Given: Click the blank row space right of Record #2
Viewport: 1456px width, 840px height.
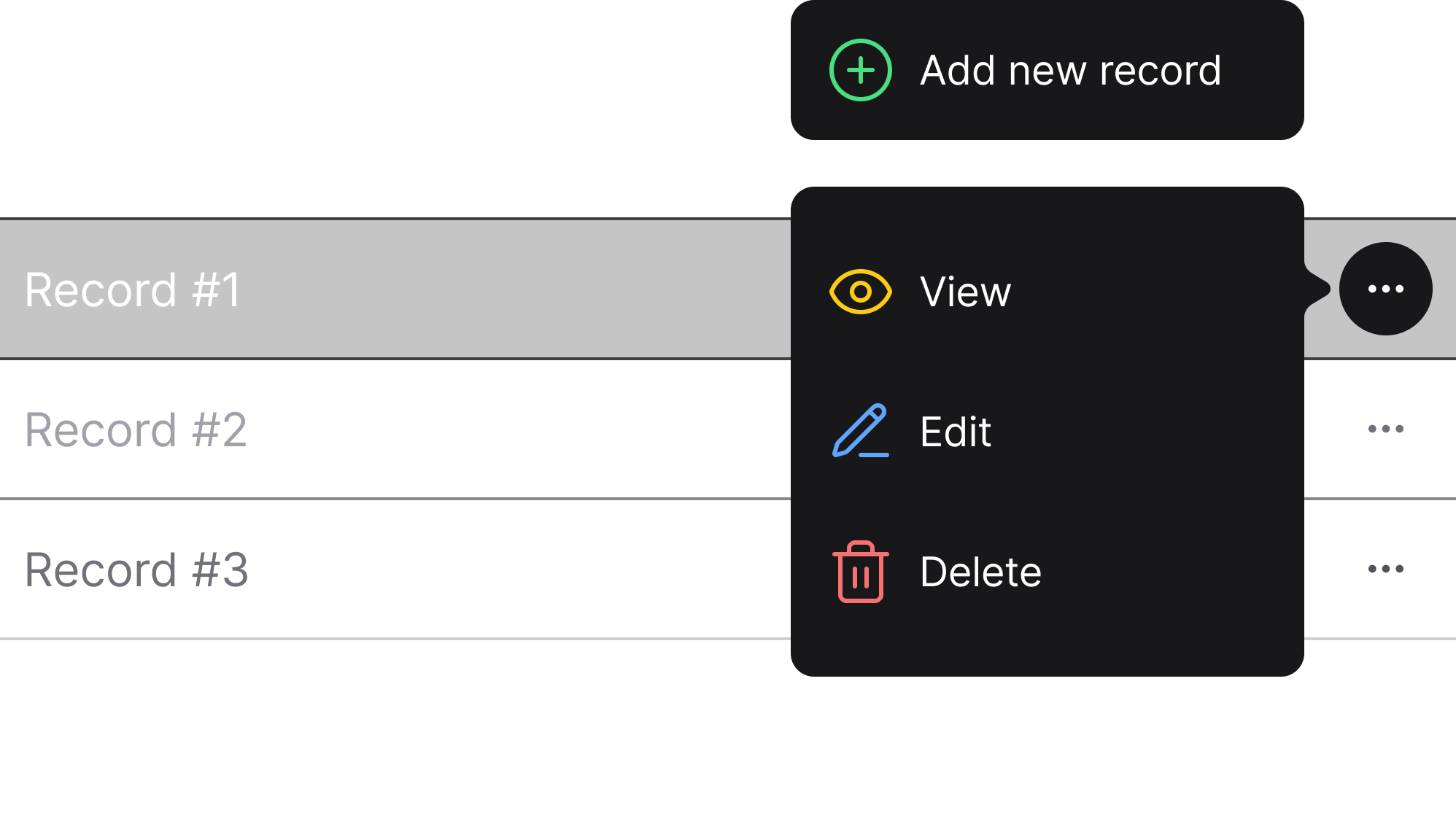Looking at the screenshot, I should (511, 429).
